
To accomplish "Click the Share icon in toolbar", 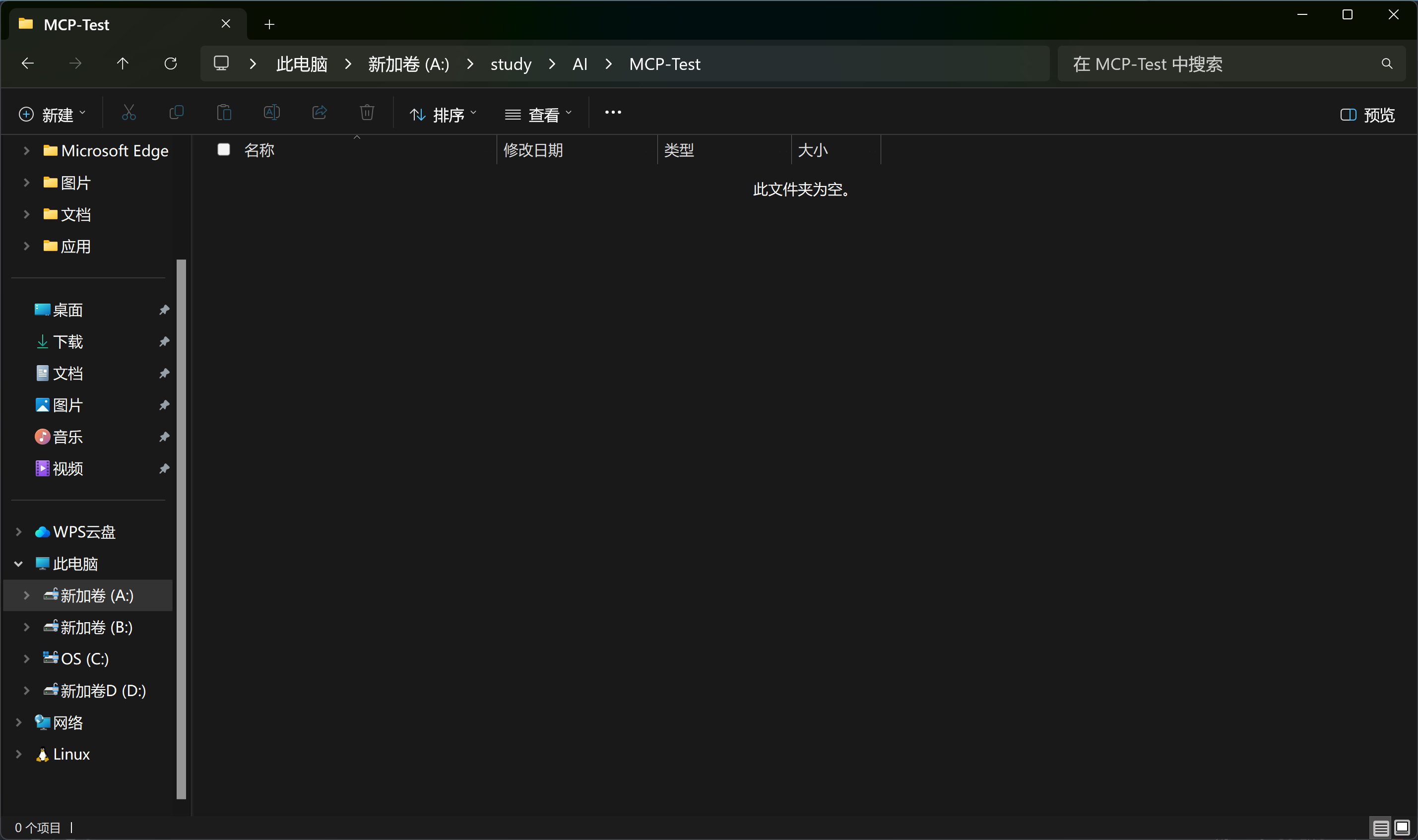I will click(320, 113).
